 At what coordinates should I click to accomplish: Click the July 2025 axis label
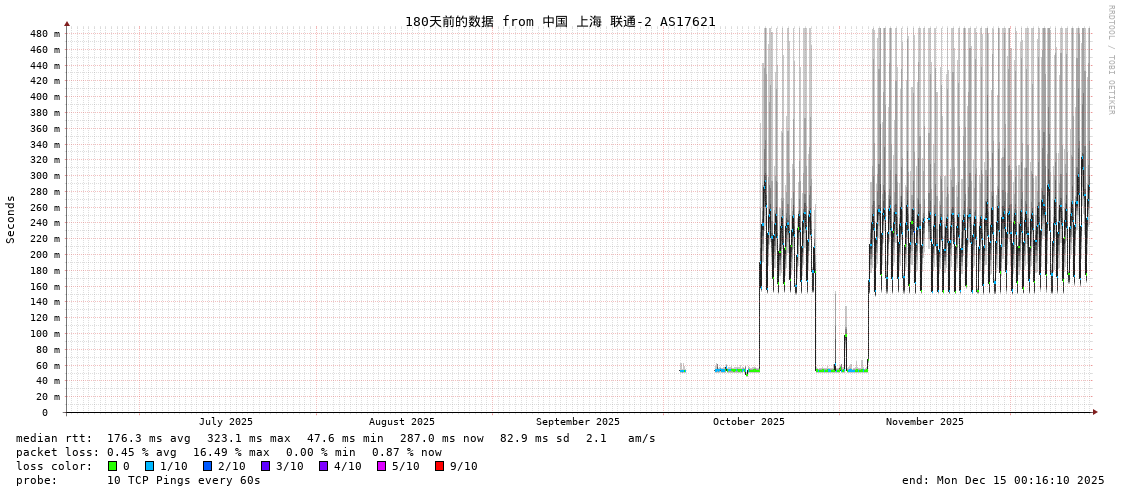pos(226,422)
